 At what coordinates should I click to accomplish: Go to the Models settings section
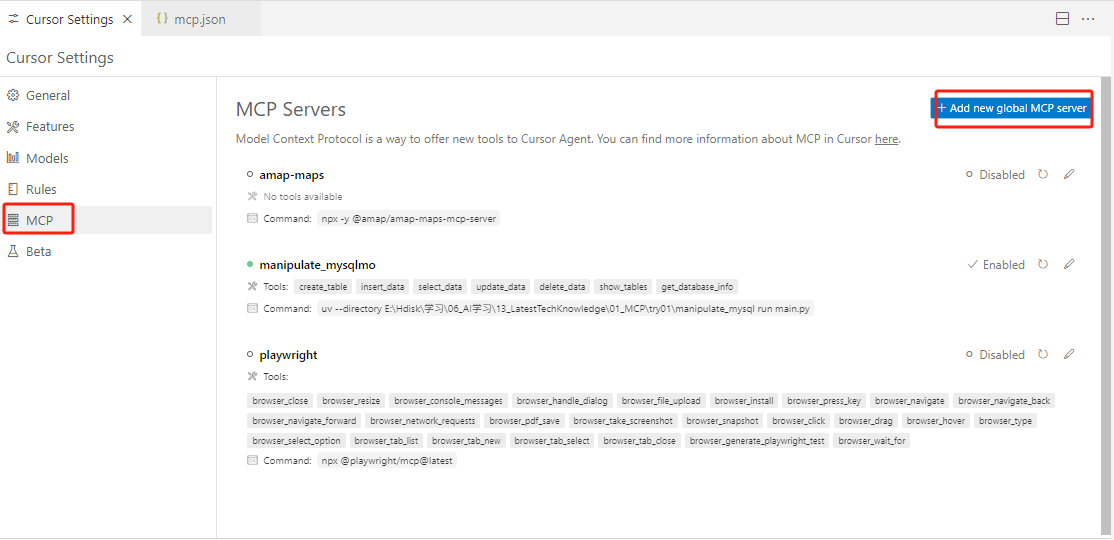pyautogui.click(x=47, y=158)
